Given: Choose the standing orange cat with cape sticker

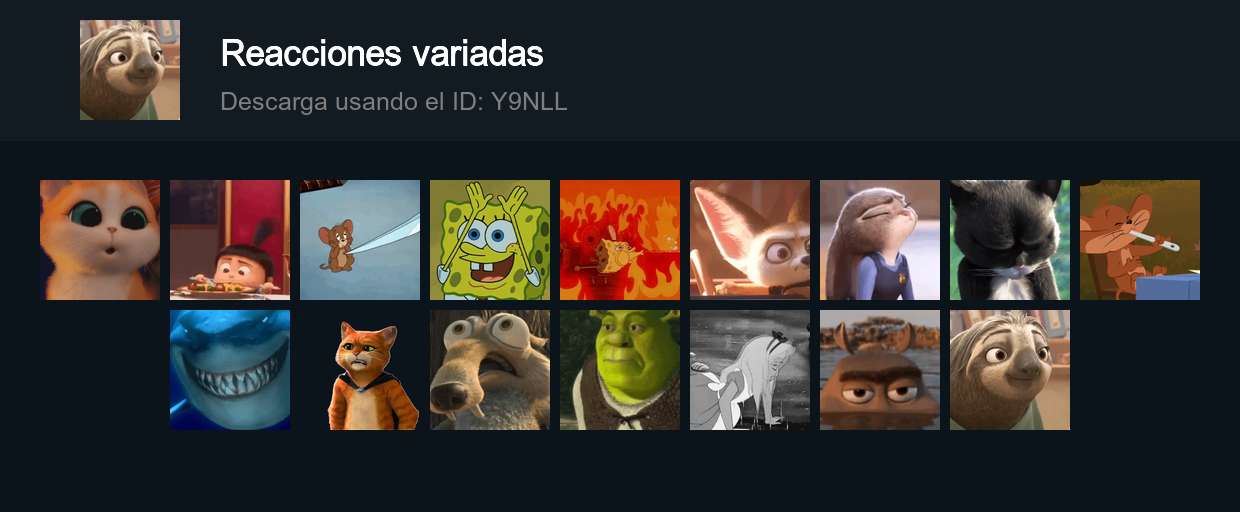Looking at the screenshot, I should pyautogui.click(x=360, y=370).
